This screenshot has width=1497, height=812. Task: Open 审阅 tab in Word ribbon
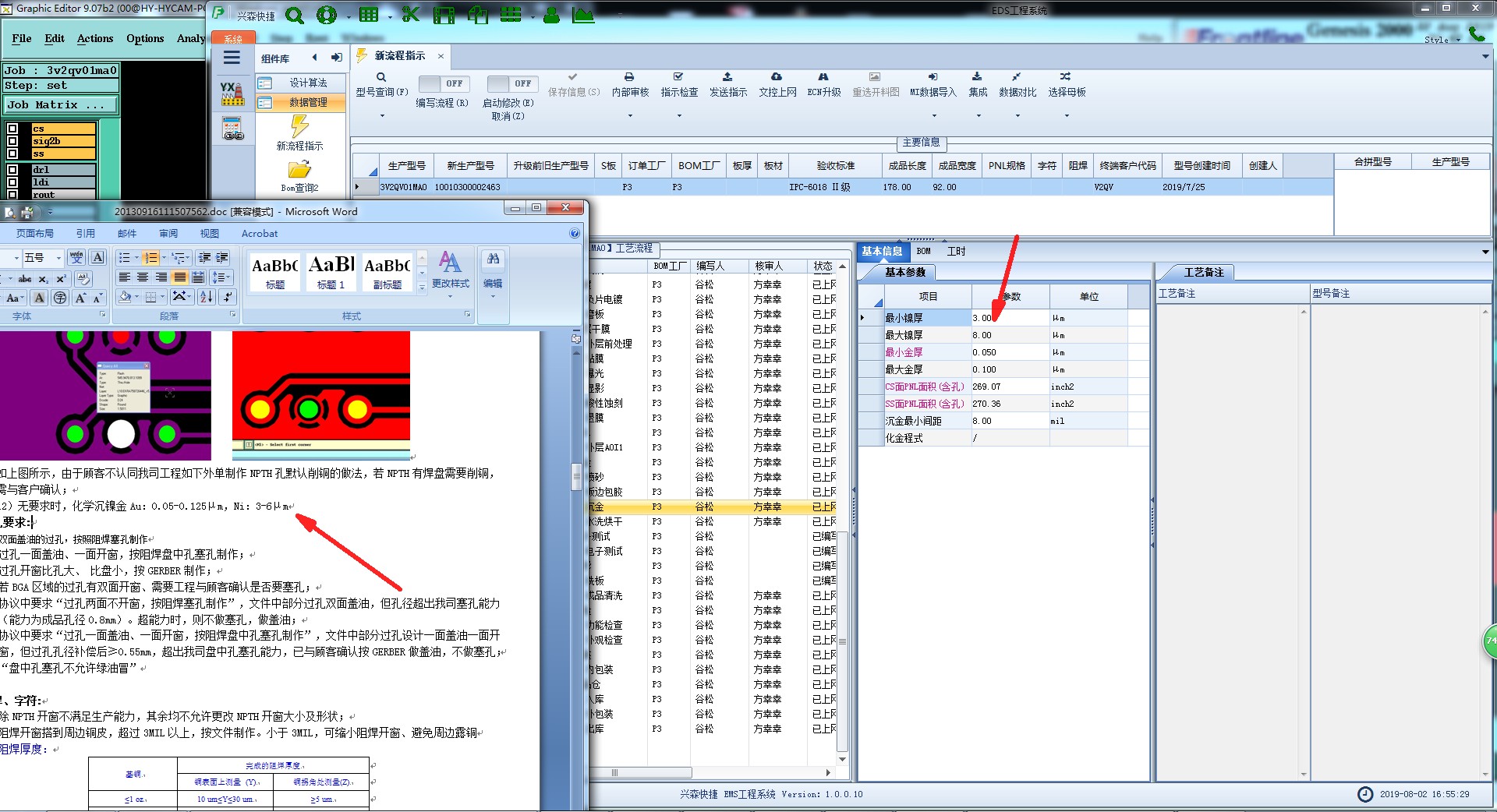click(x=168, y=233)
